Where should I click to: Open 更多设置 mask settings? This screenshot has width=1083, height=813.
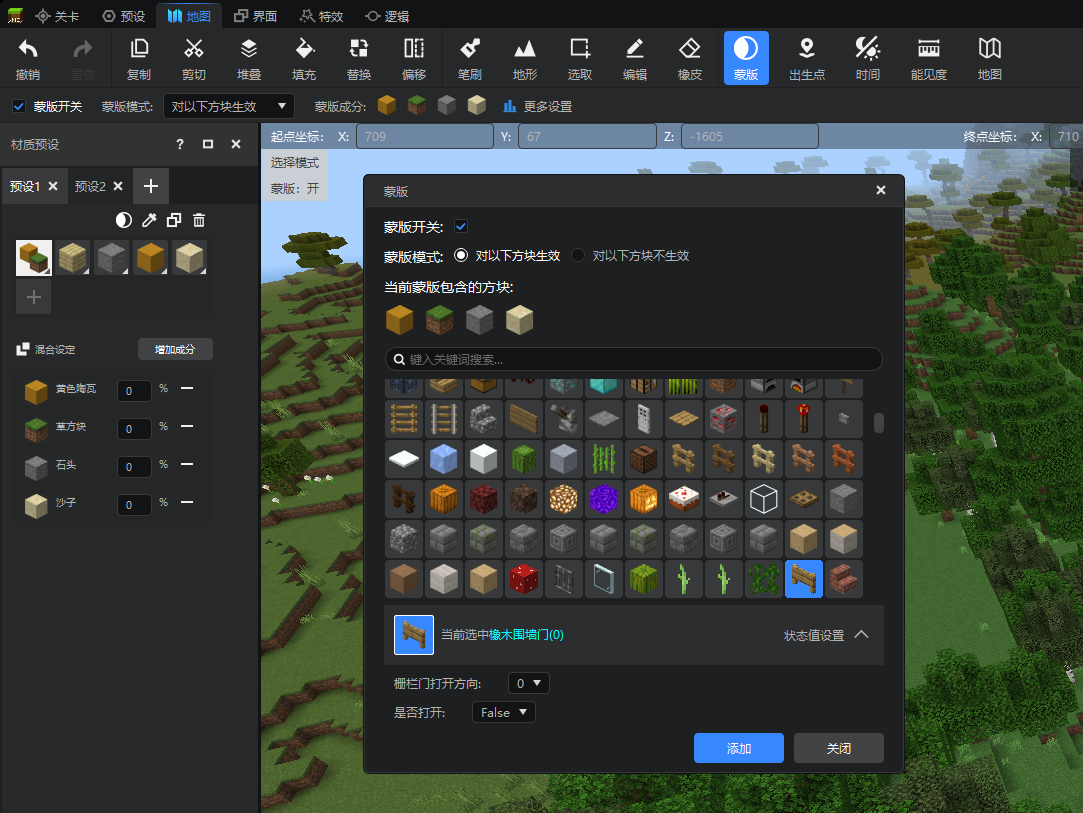point(538,106)
